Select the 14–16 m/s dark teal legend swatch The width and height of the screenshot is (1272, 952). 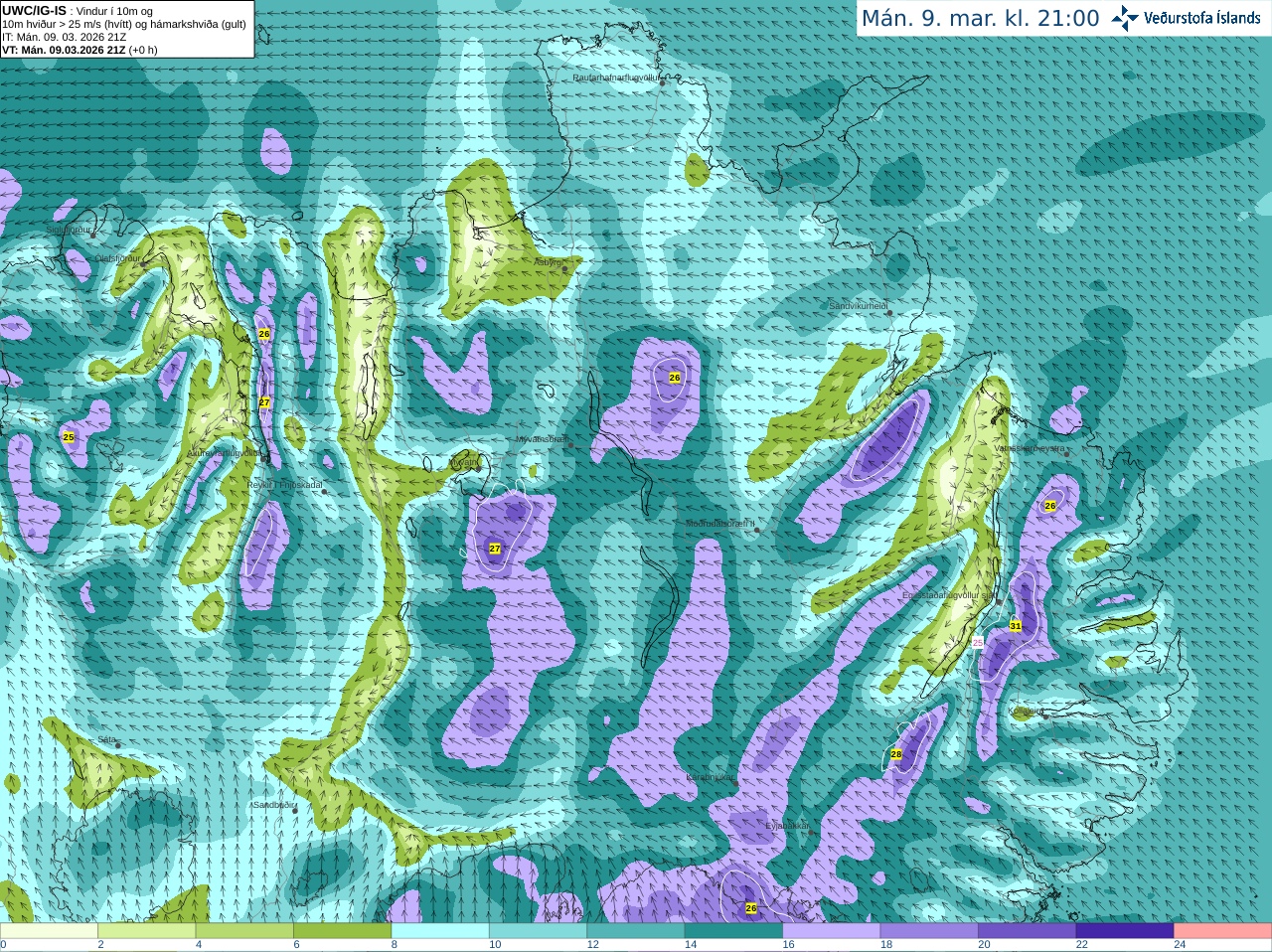point(733,931)
